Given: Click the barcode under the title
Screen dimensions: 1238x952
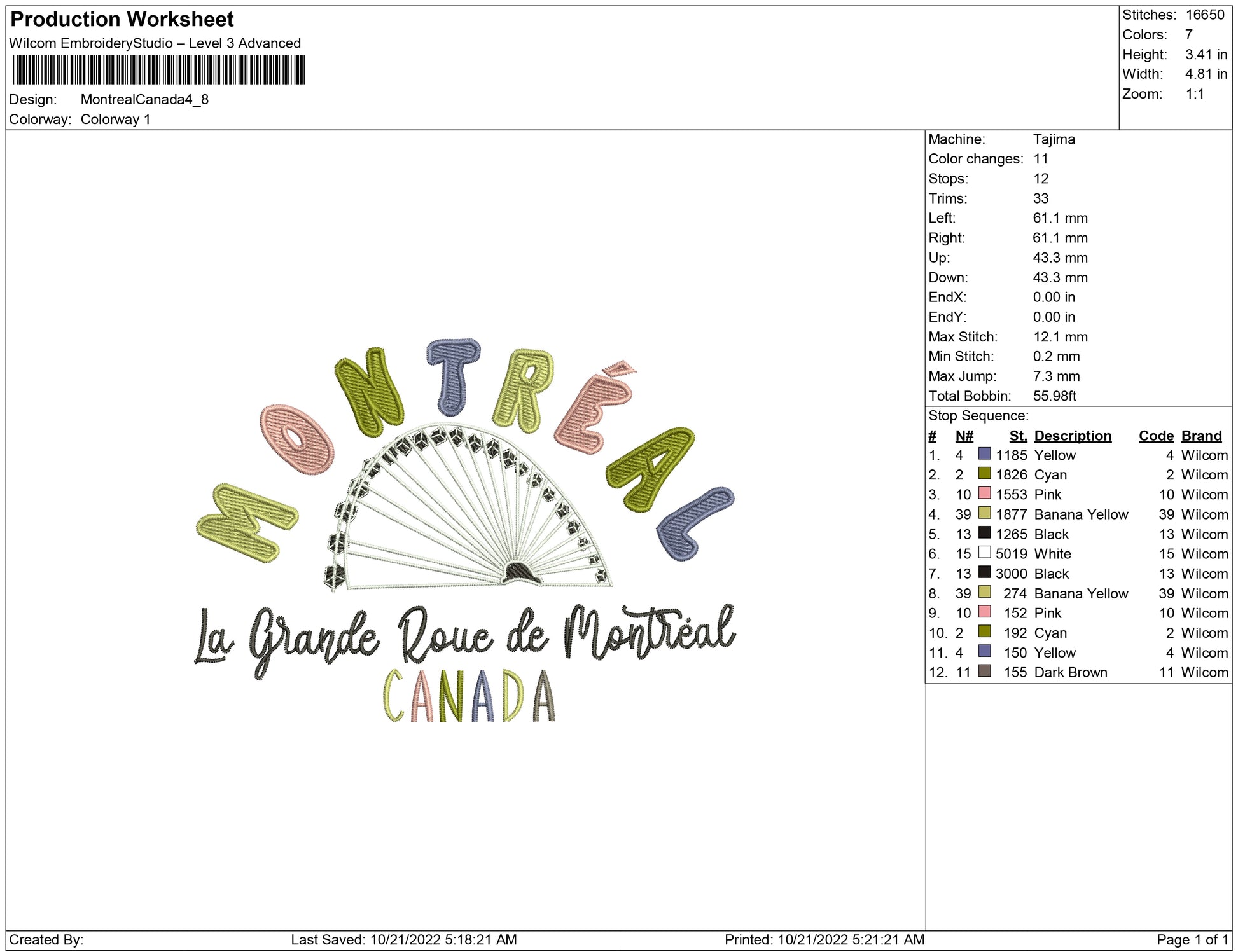Looking at the screenshot, I should coord(158,70).
